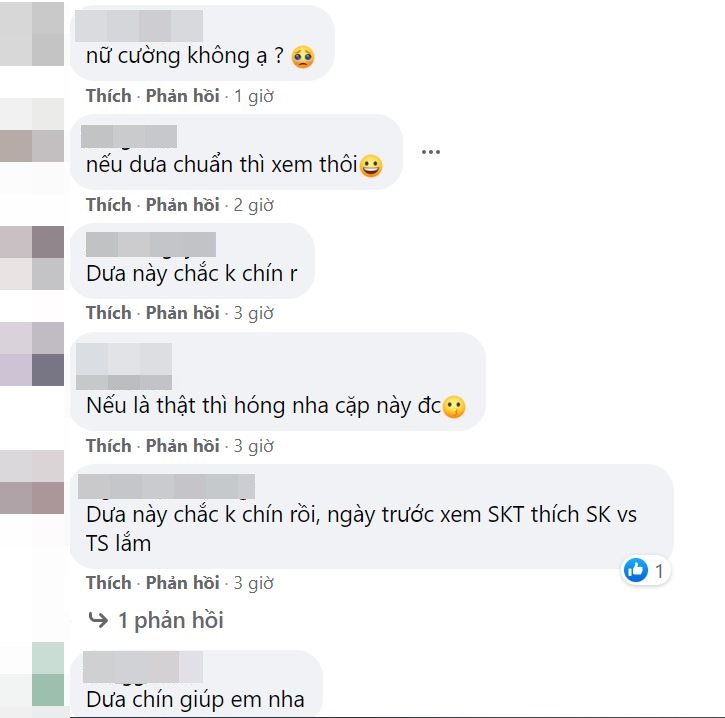Reply to "nếu dưa chuẩn thì xem thôi" comment
The width and height of the screenshot is (725, 718).
click(x=183, y=204)
